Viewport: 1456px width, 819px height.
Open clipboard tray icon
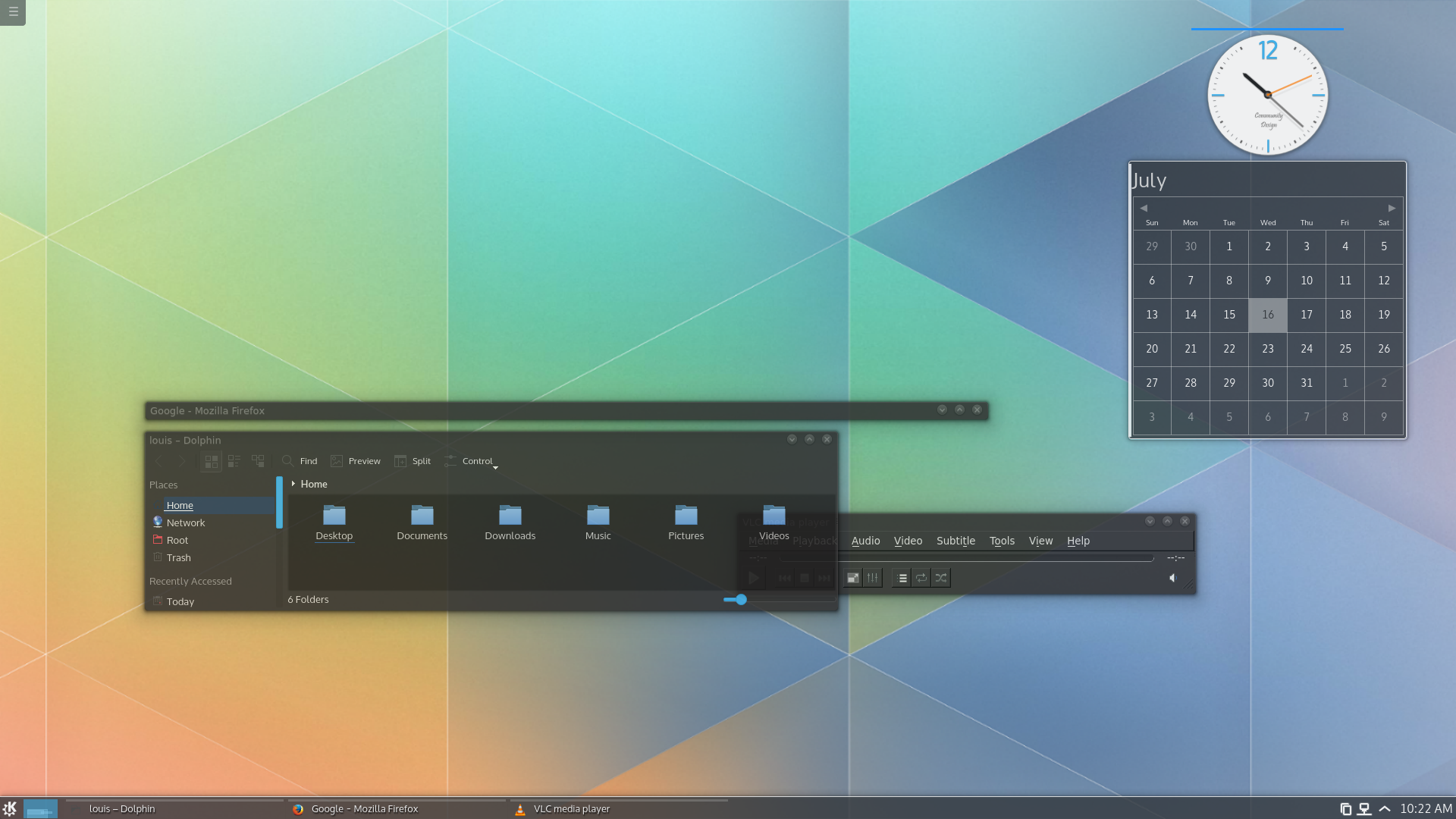pyautogui.click(x=1345, y=809)
